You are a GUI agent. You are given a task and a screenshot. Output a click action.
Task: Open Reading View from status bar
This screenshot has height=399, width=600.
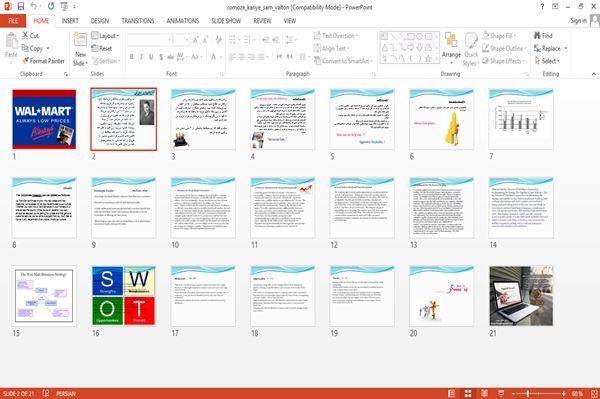click(x=484, y=393)
